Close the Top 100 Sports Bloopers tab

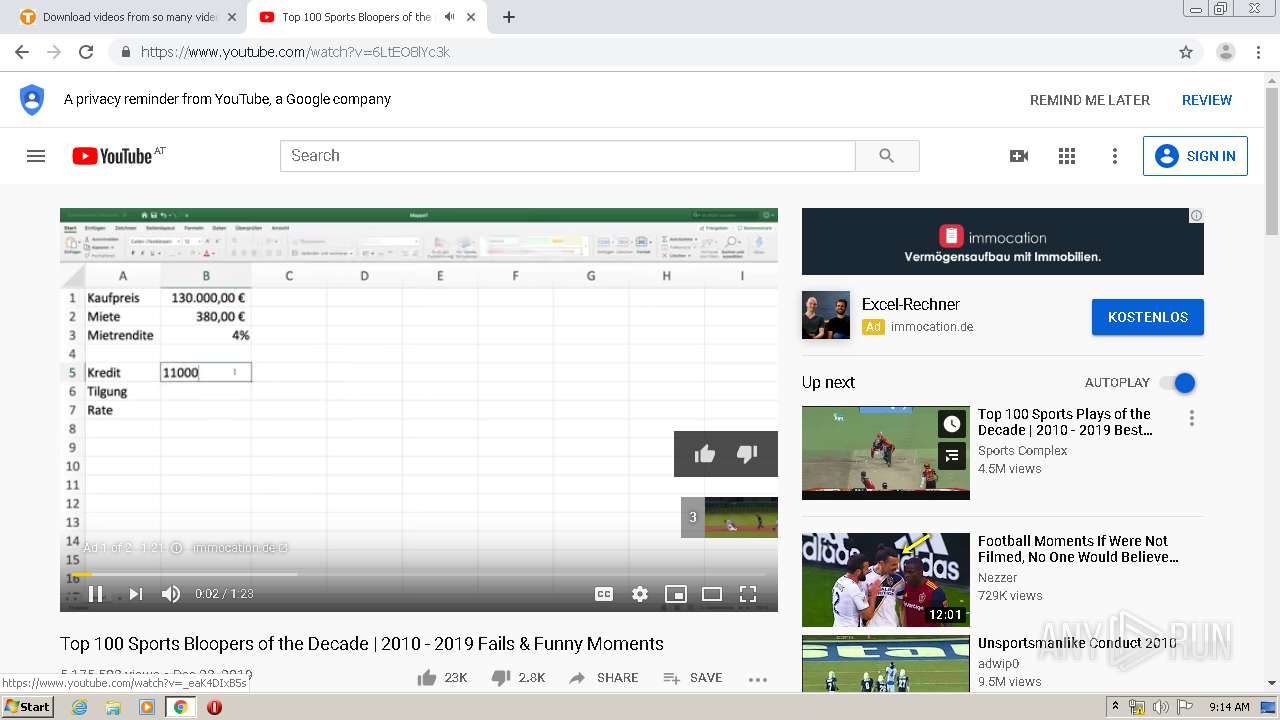pyautogui.click(x=471, y=17)
